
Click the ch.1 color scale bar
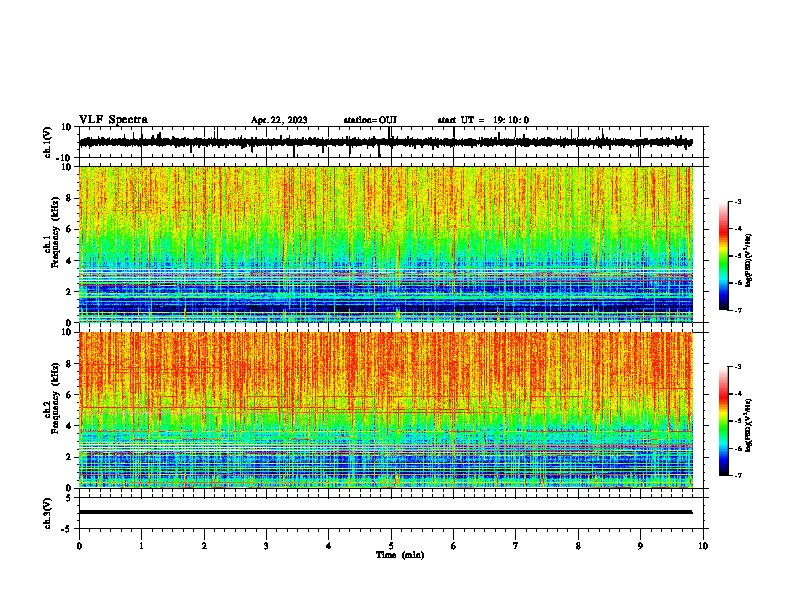723,256
